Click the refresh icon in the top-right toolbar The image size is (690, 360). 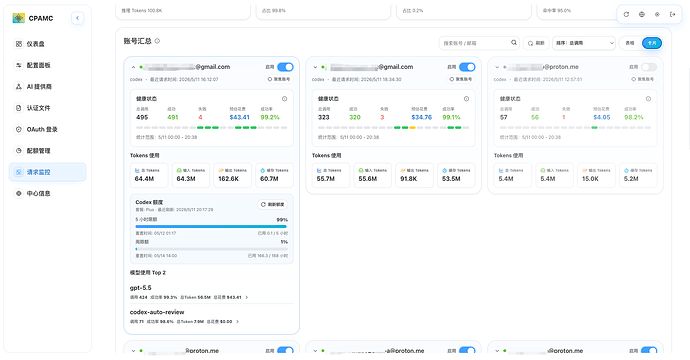pyautogui.click(x=626, y=15)
